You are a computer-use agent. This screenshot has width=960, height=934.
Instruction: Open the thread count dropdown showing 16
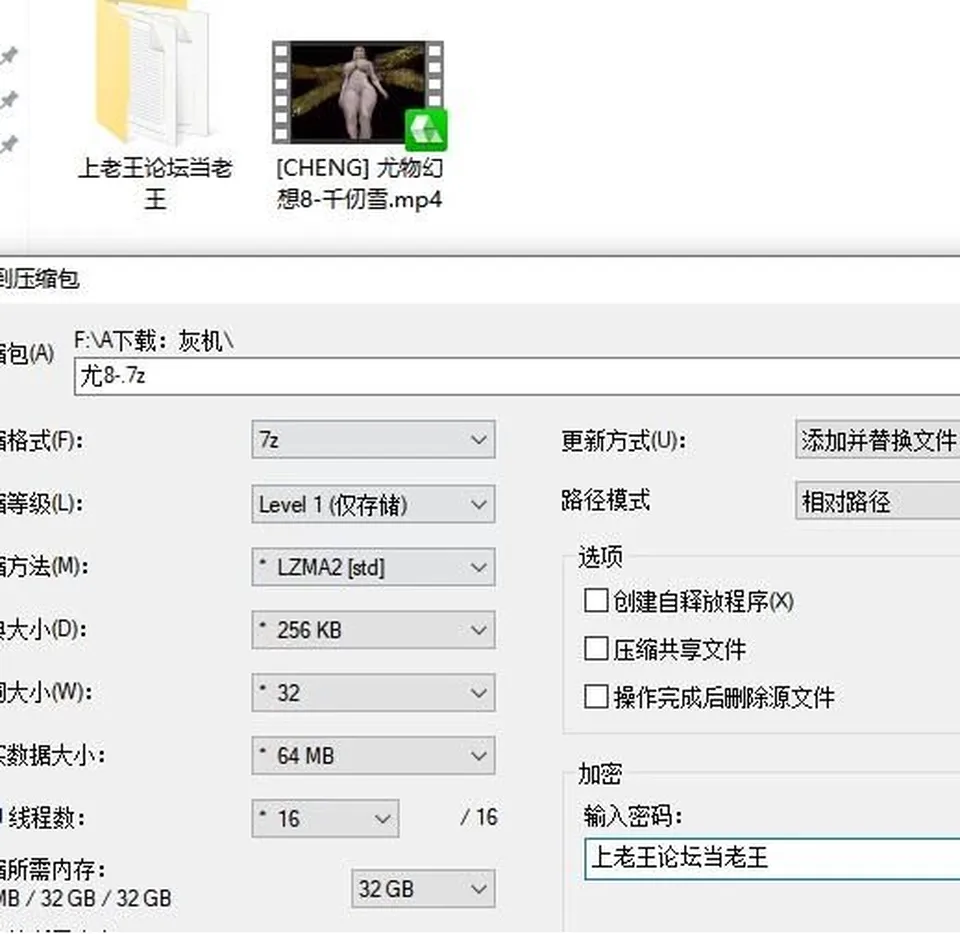(x=325, y=818)
